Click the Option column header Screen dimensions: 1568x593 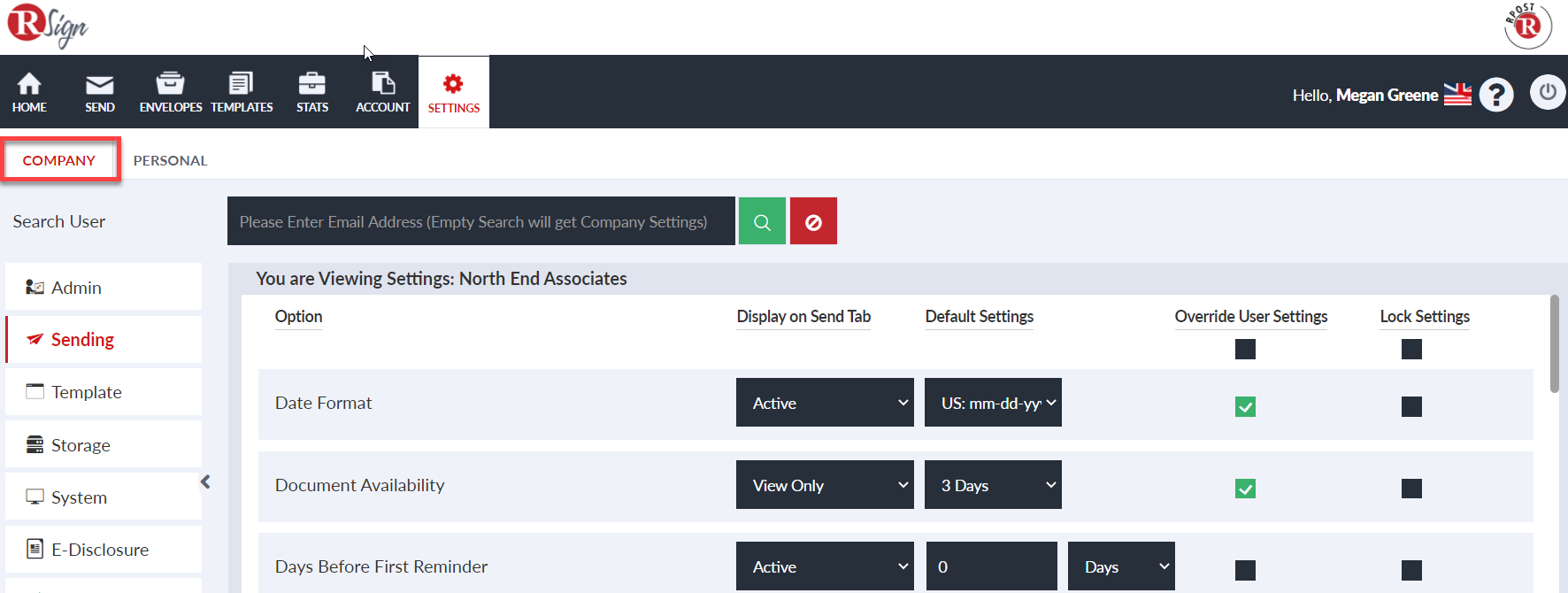pos(298,317)
